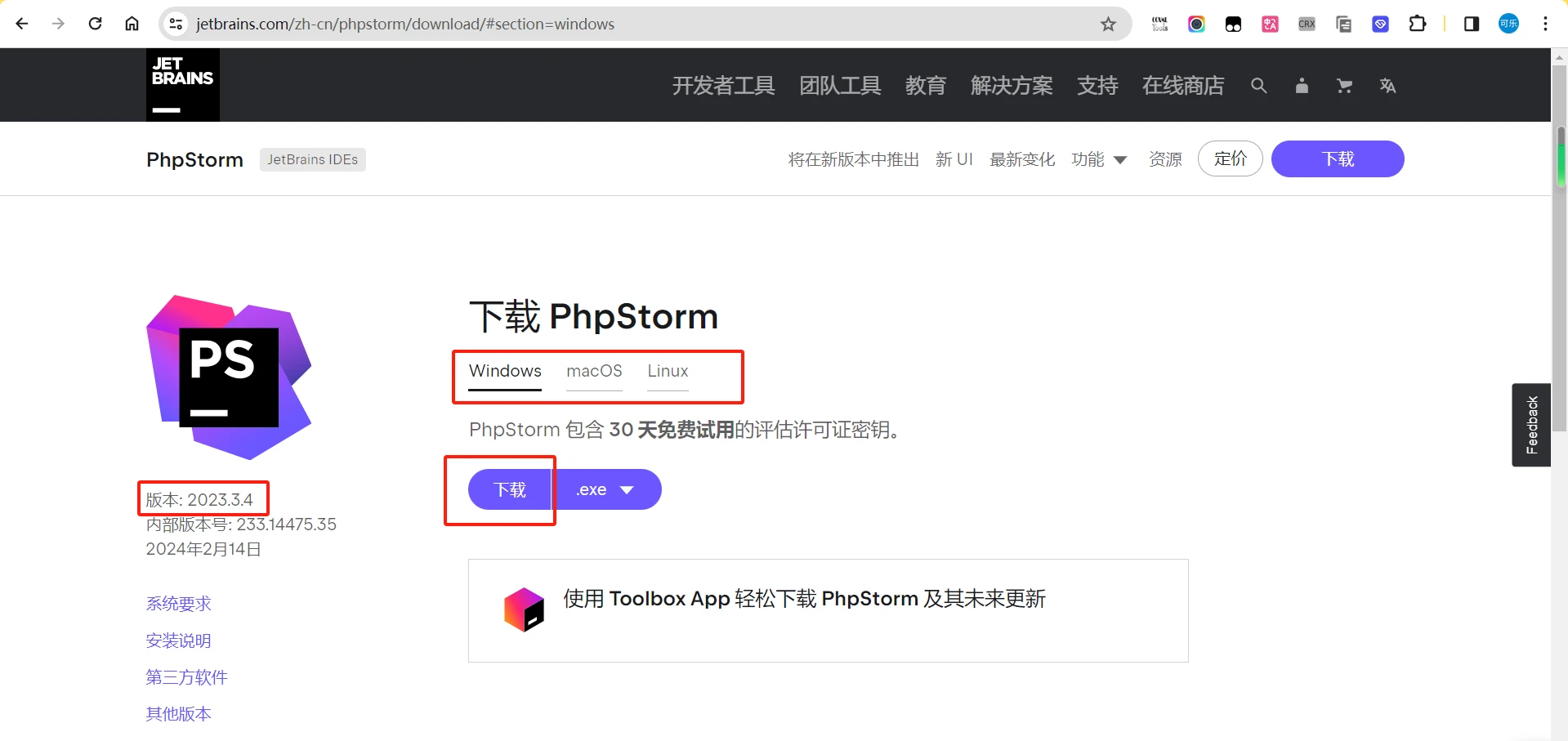Open the 资源 link

click(1165, 159)
